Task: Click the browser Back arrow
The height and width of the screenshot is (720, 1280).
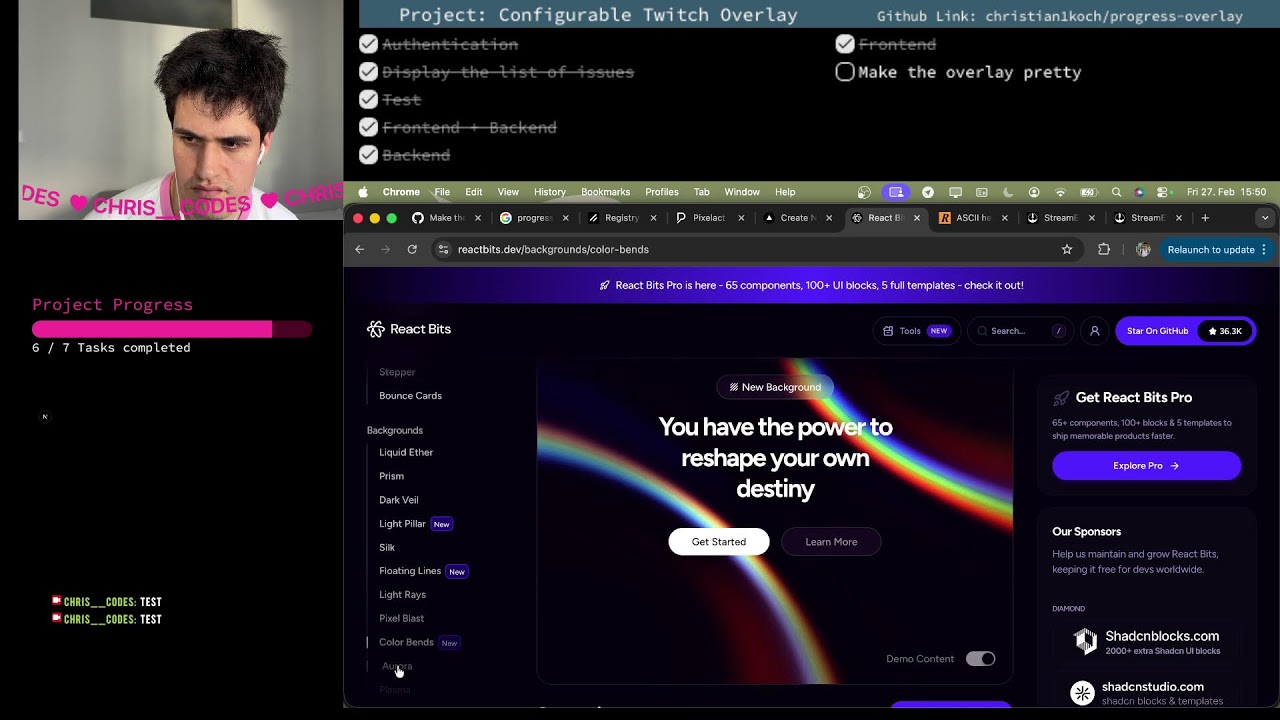Action: click(360, 249)
